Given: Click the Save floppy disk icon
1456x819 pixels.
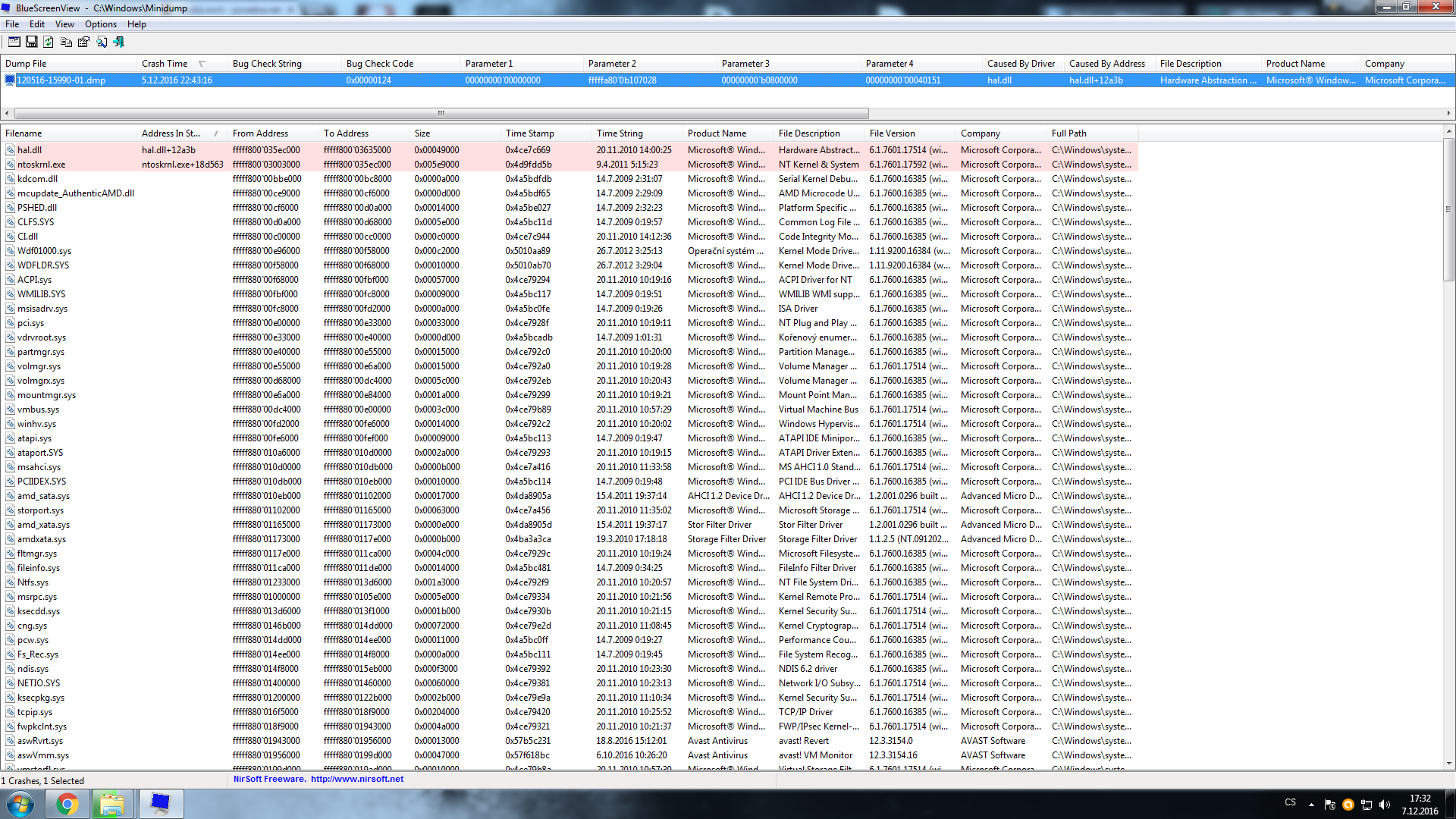Looking at the screenshot, I should click(31, 42).
